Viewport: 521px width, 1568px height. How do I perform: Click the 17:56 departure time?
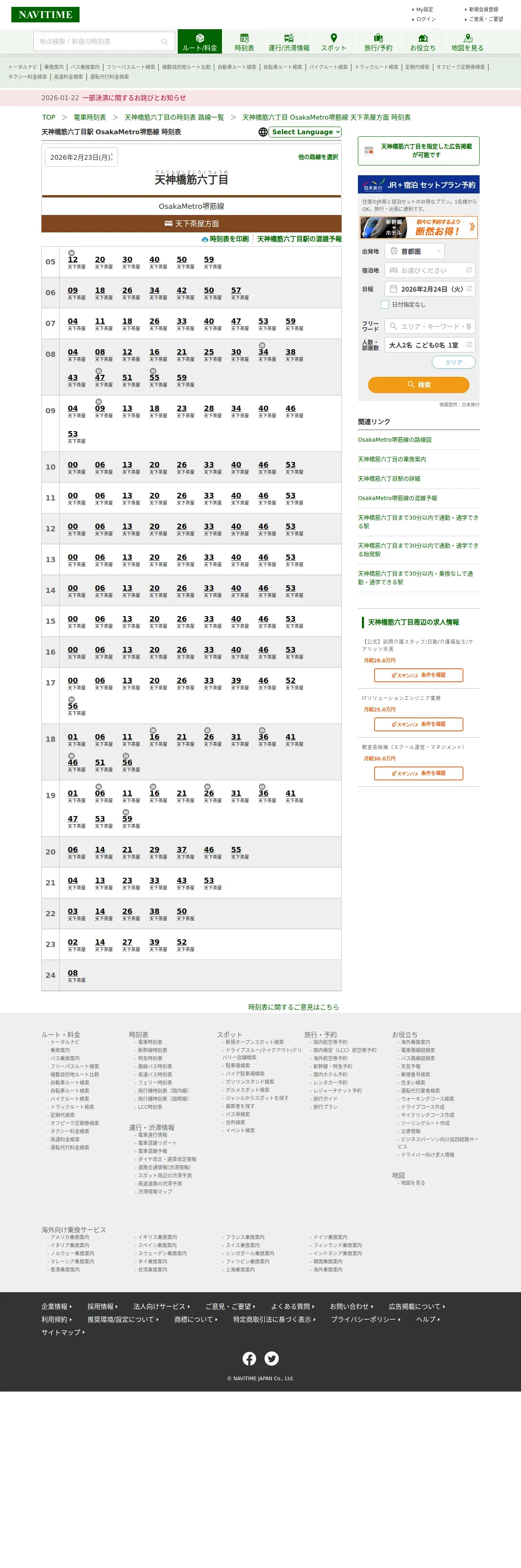click(73, 706)
